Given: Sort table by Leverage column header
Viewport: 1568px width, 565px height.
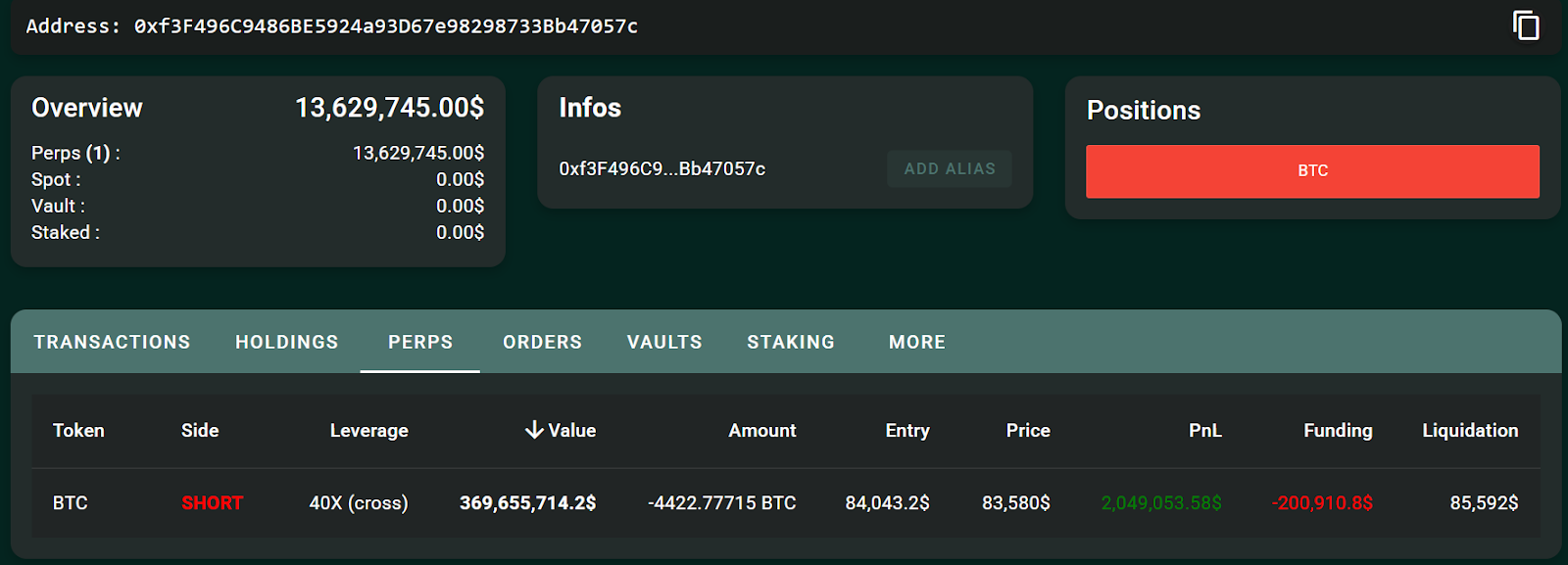Looking at the screenshot, I should 368,431.
